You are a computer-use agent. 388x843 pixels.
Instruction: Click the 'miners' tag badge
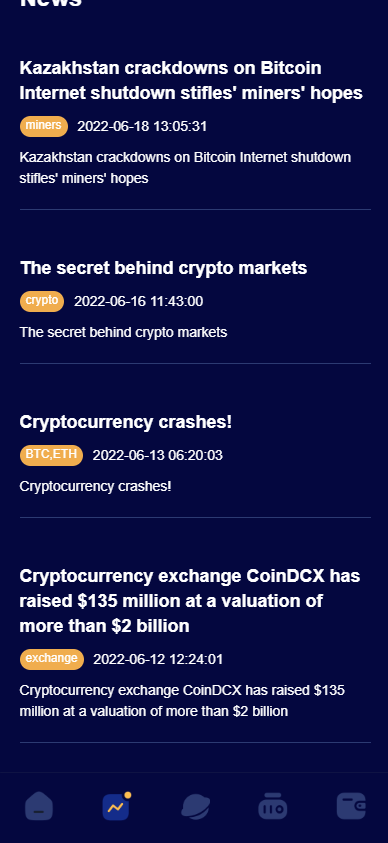(44, 126)
